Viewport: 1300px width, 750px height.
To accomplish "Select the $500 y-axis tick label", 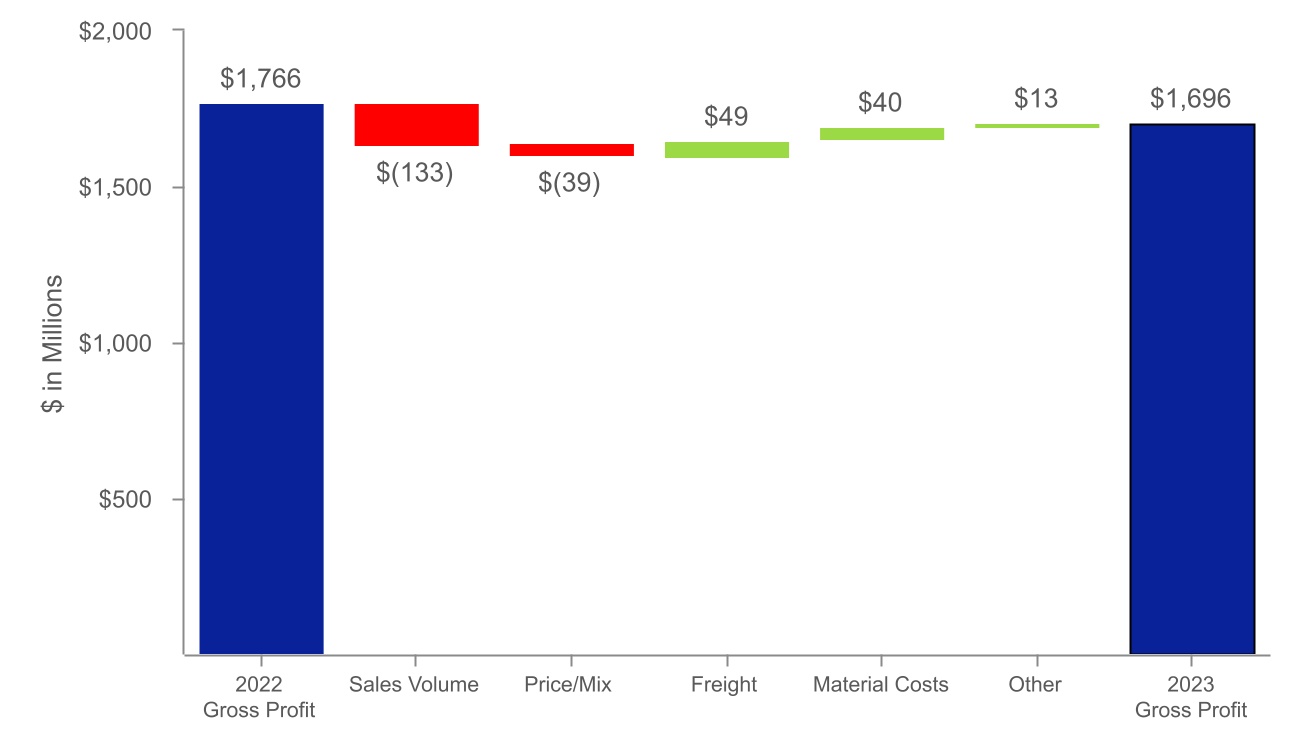I will [125, 500].
